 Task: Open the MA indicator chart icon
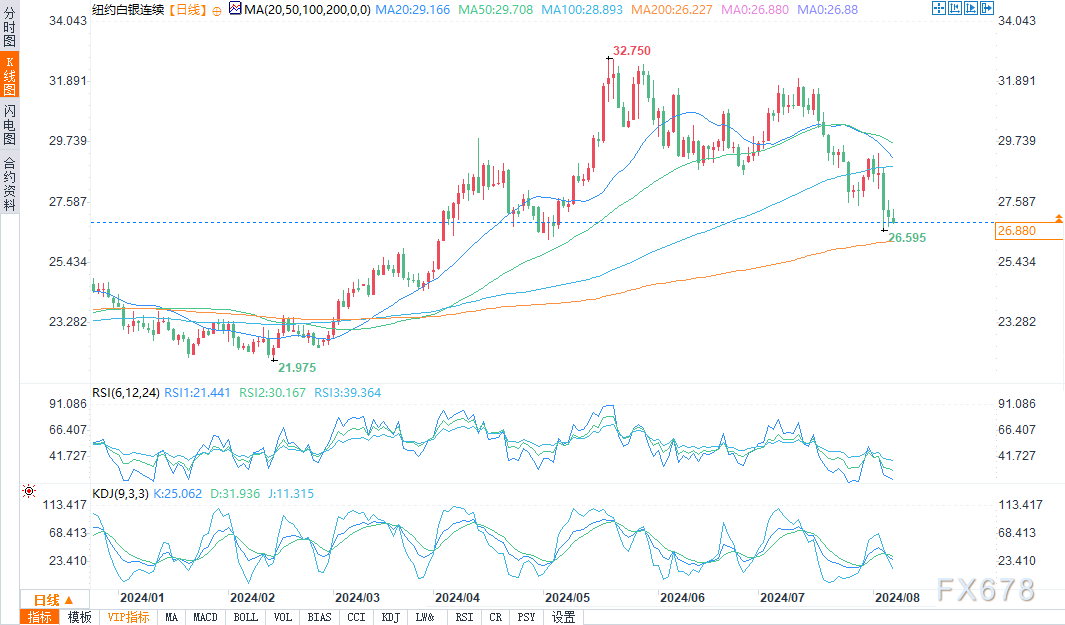pyautogui.click(x=235, y=9)
